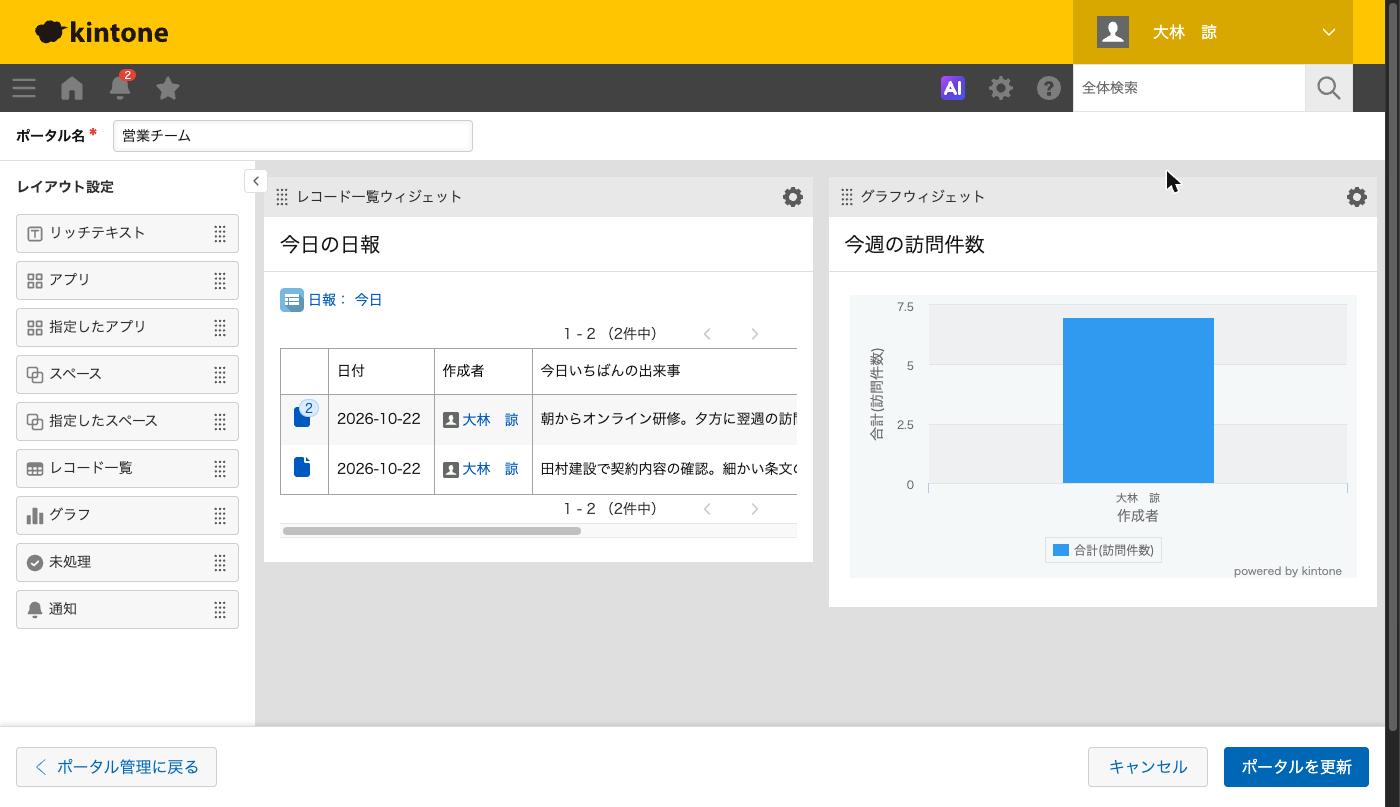
Task: Click the user avatar icon
Action: [x=1113, y=32]
